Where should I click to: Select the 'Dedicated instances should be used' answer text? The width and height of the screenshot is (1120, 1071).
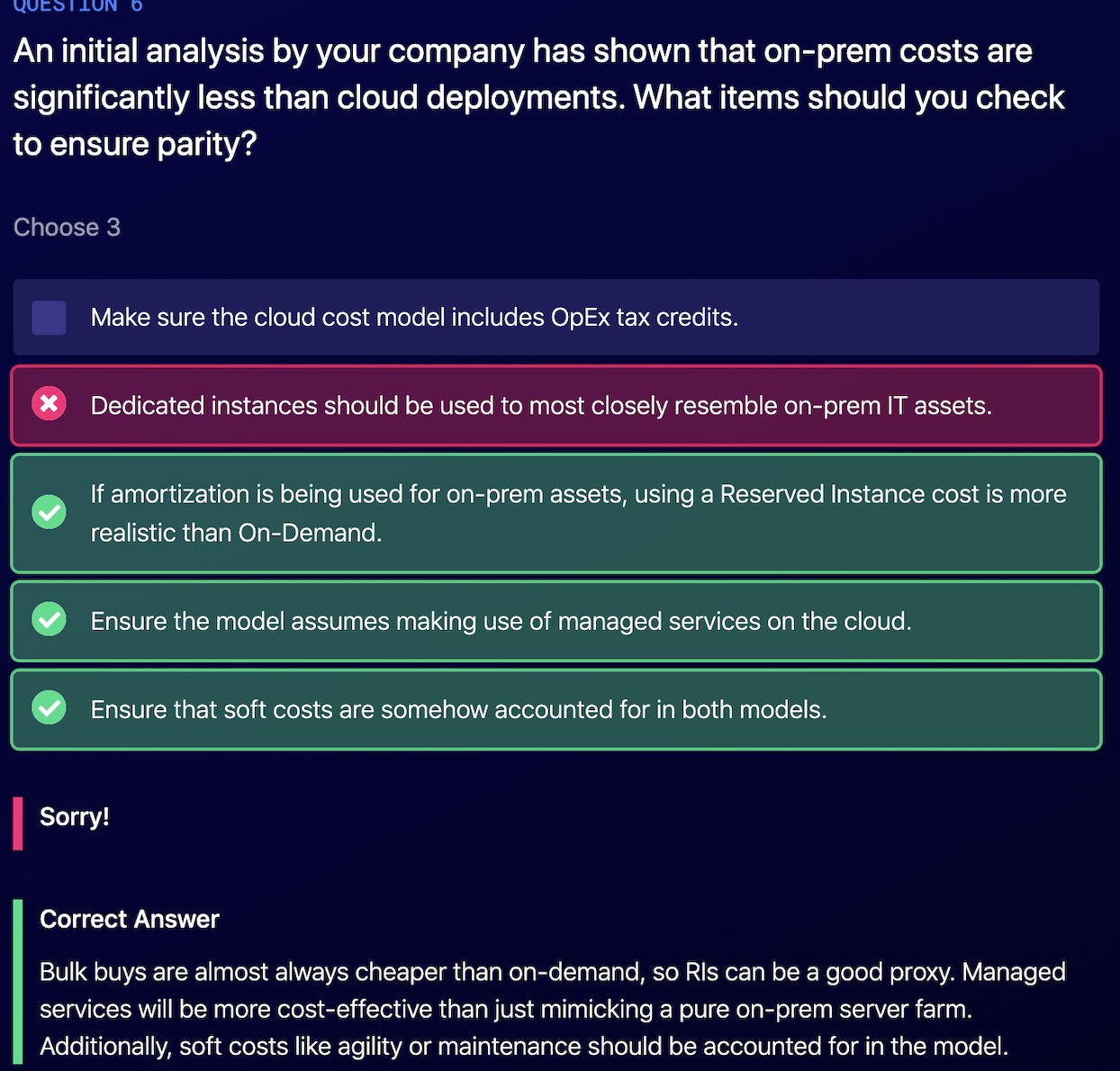pyautogui.click(x=540, y=406)
